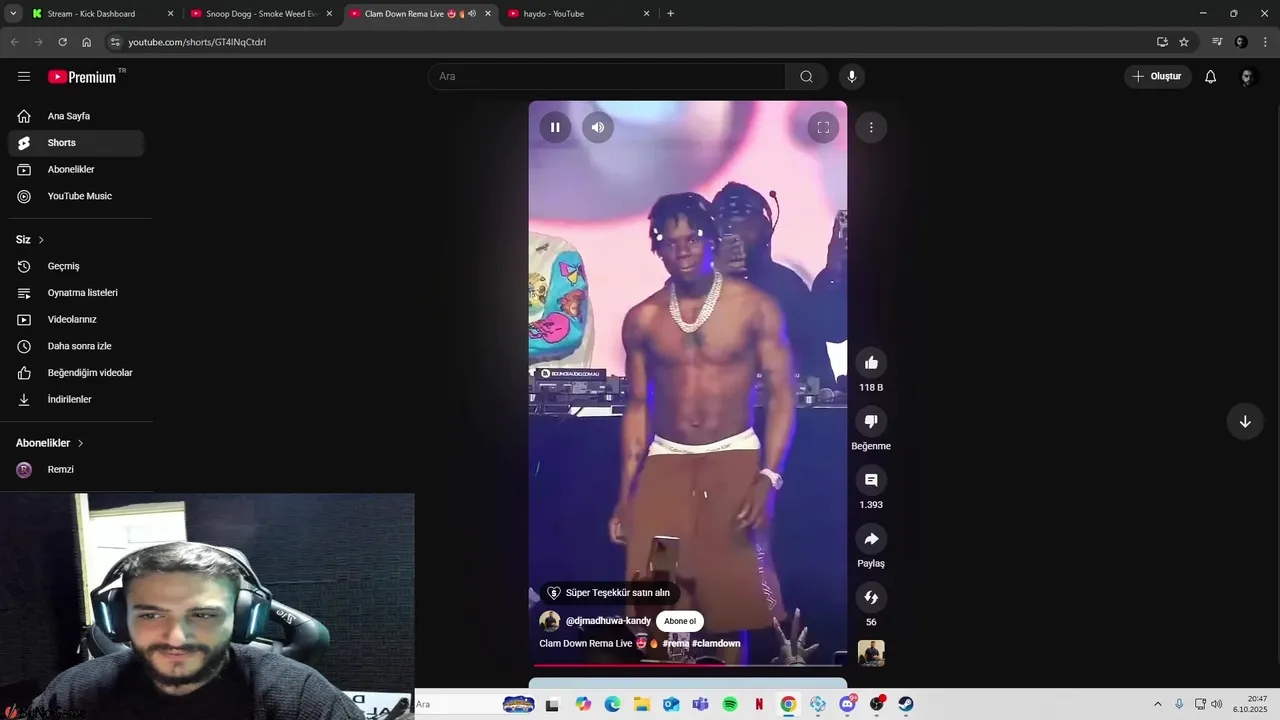The height and width of the screenshot is (720, 1280).
Task: Open Discord from the taskbar
Action: (x=848, y=704)
